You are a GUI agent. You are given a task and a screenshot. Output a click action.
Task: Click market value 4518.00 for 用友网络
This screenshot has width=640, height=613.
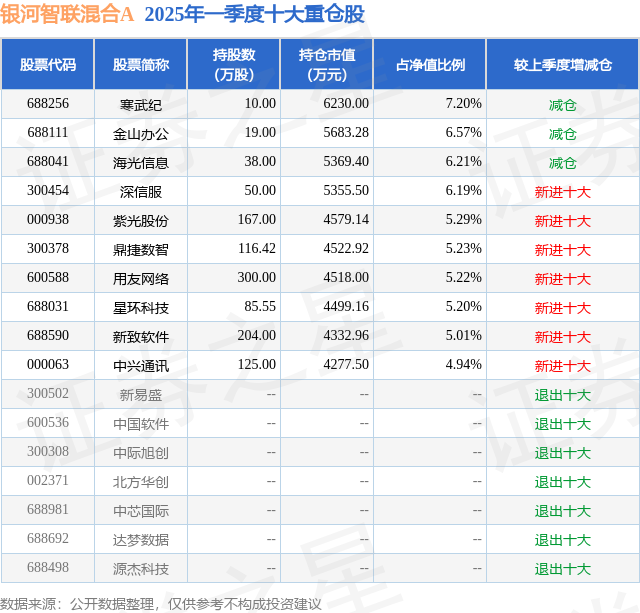pos(346,278)
